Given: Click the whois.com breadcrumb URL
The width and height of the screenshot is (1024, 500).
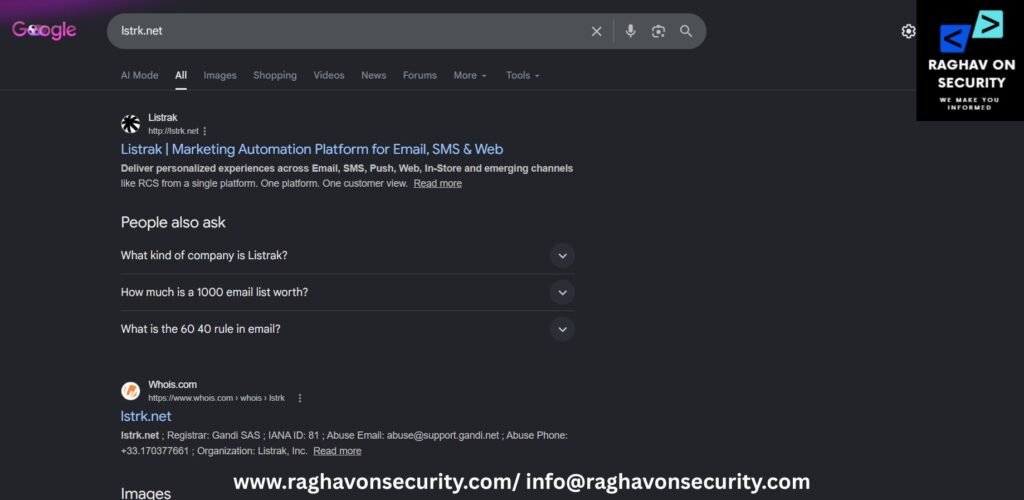Looking at the screenshot, I should point(216,398).
